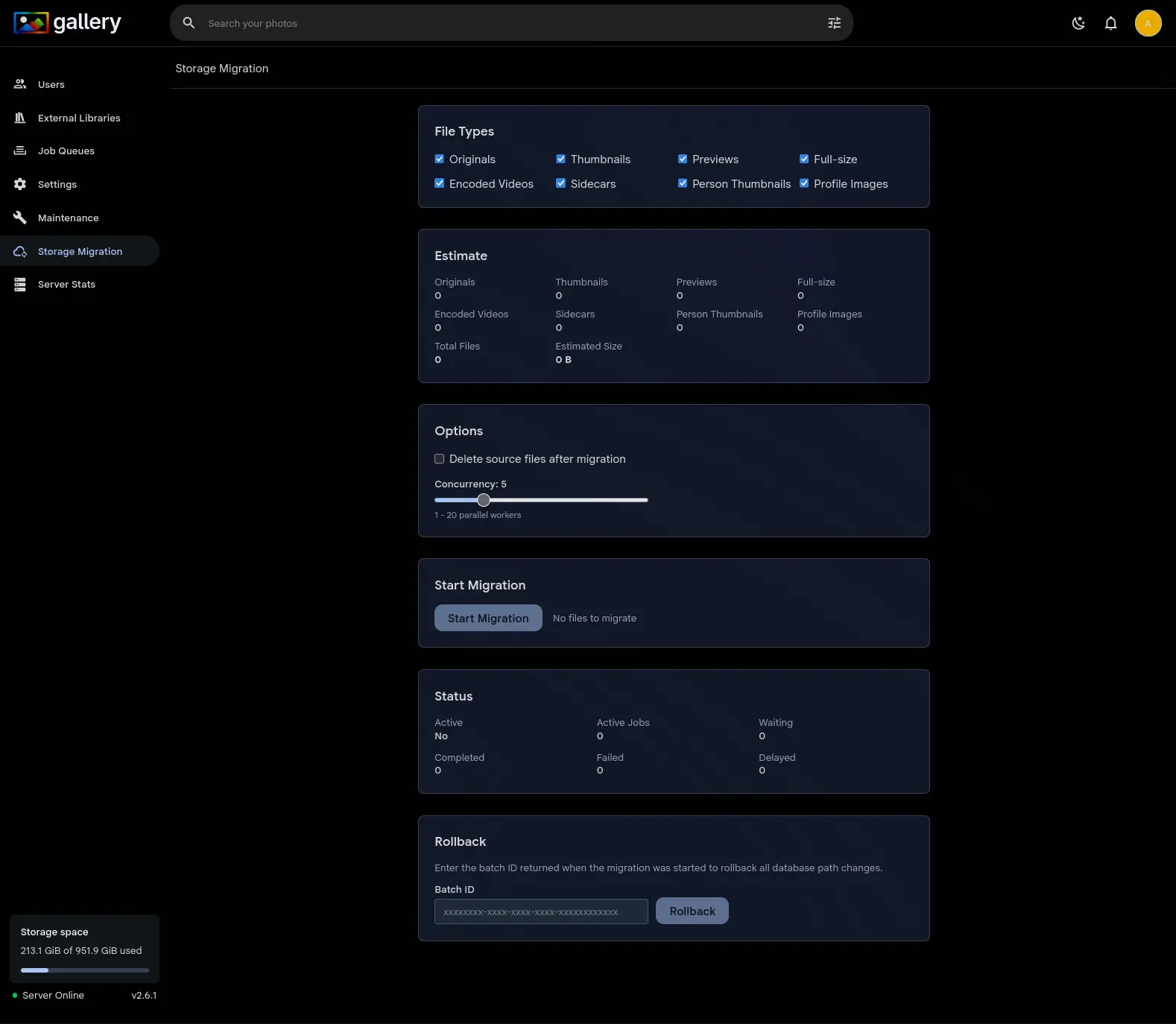Click the v2.6.1 version label

(144, 995)
